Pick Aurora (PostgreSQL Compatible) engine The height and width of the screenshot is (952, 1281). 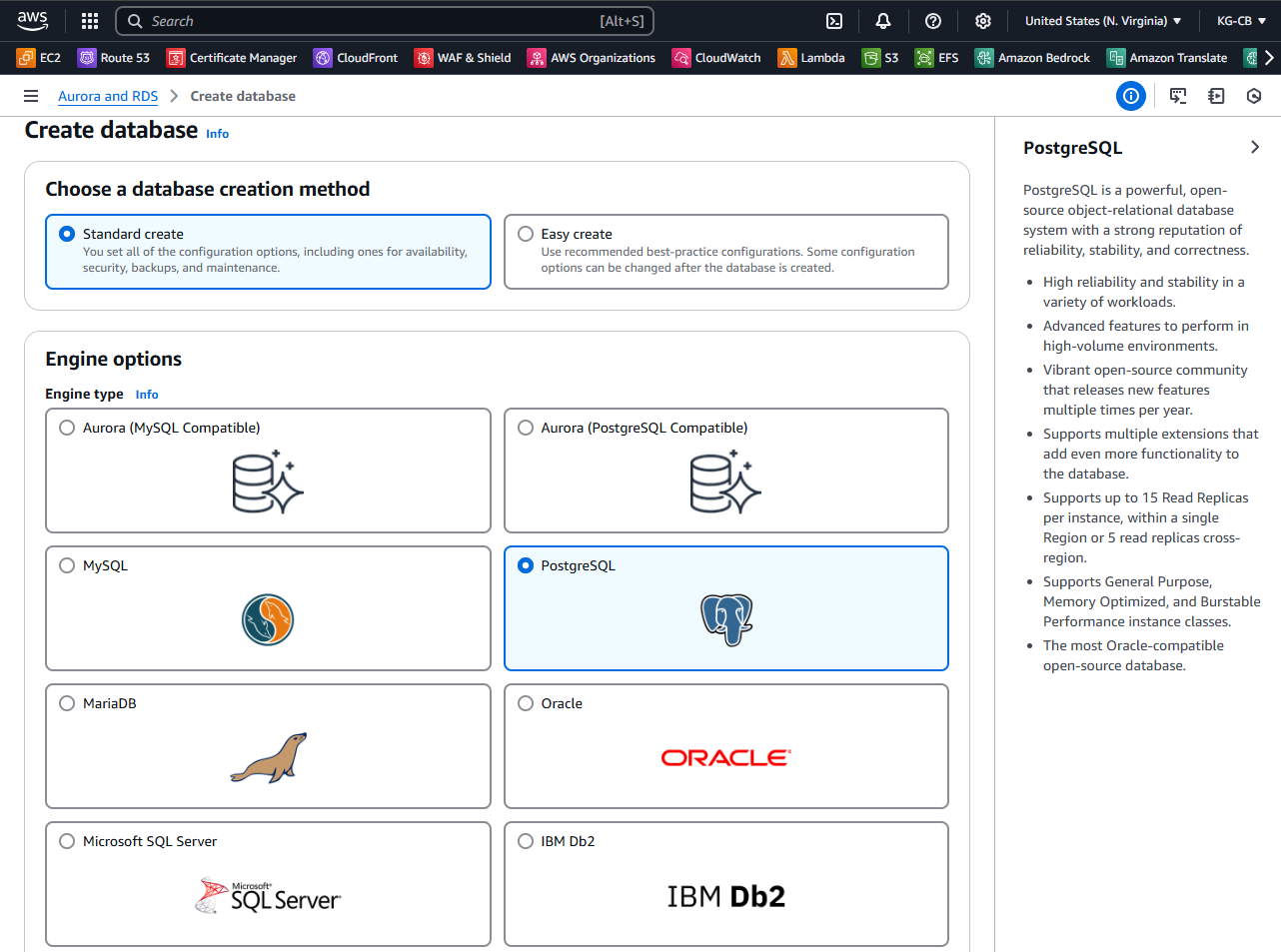(526, 428)
